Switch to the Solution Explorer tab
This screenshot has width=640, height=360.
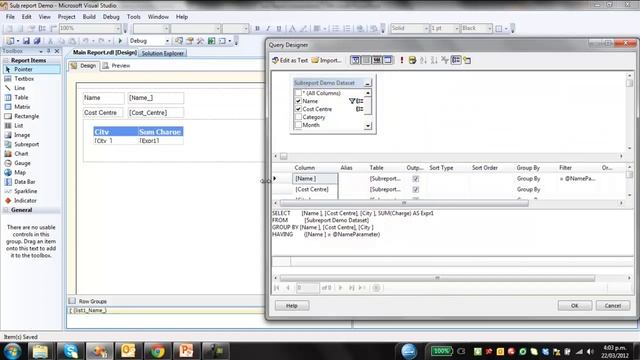point(162,53)
